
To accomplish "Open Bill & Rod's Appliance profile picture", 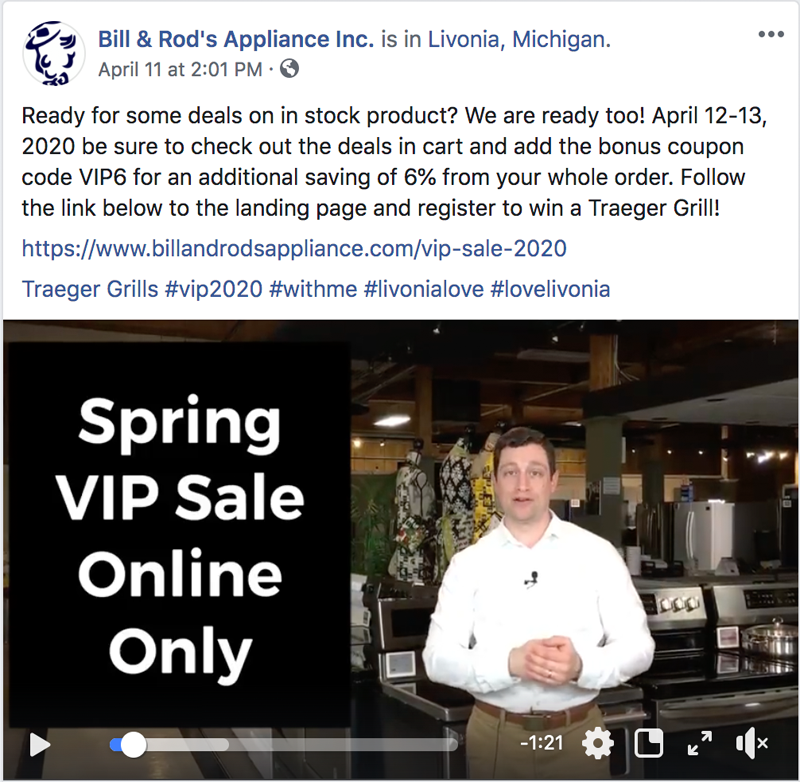I will 53,53.
